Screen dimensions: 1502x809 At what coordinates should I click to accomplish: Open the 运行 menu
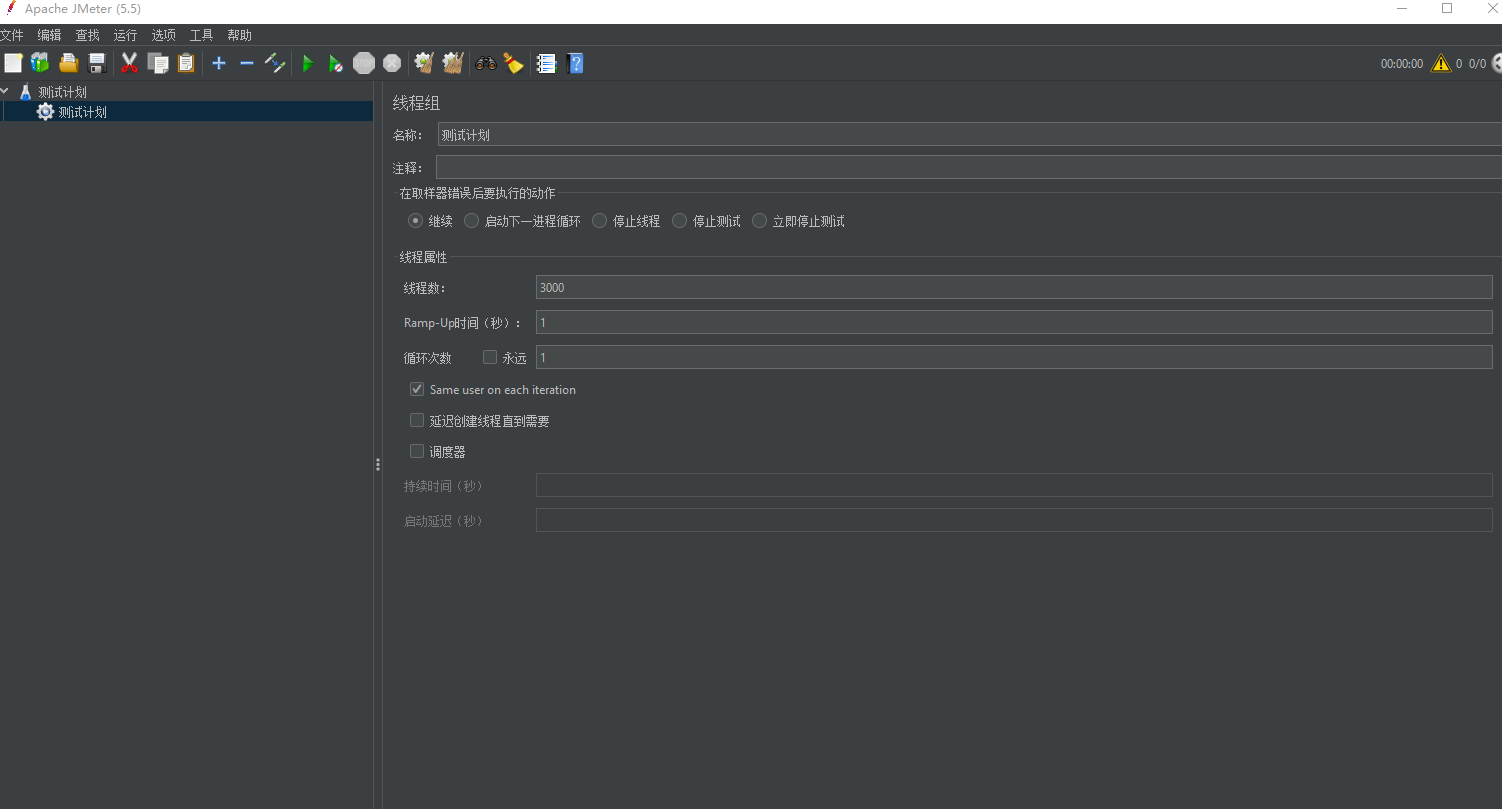125,35
